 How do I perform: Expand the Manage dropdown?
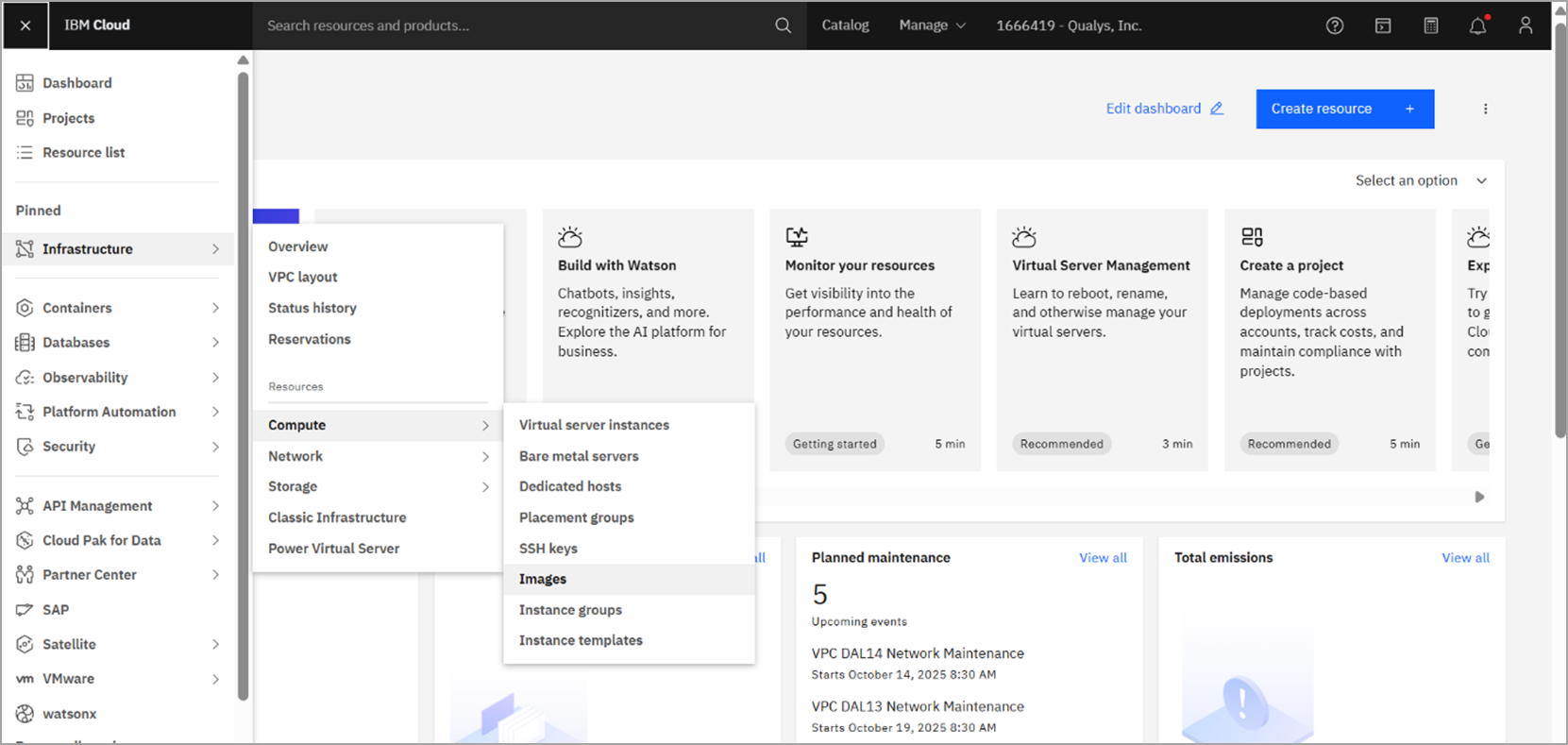[932, 25]
